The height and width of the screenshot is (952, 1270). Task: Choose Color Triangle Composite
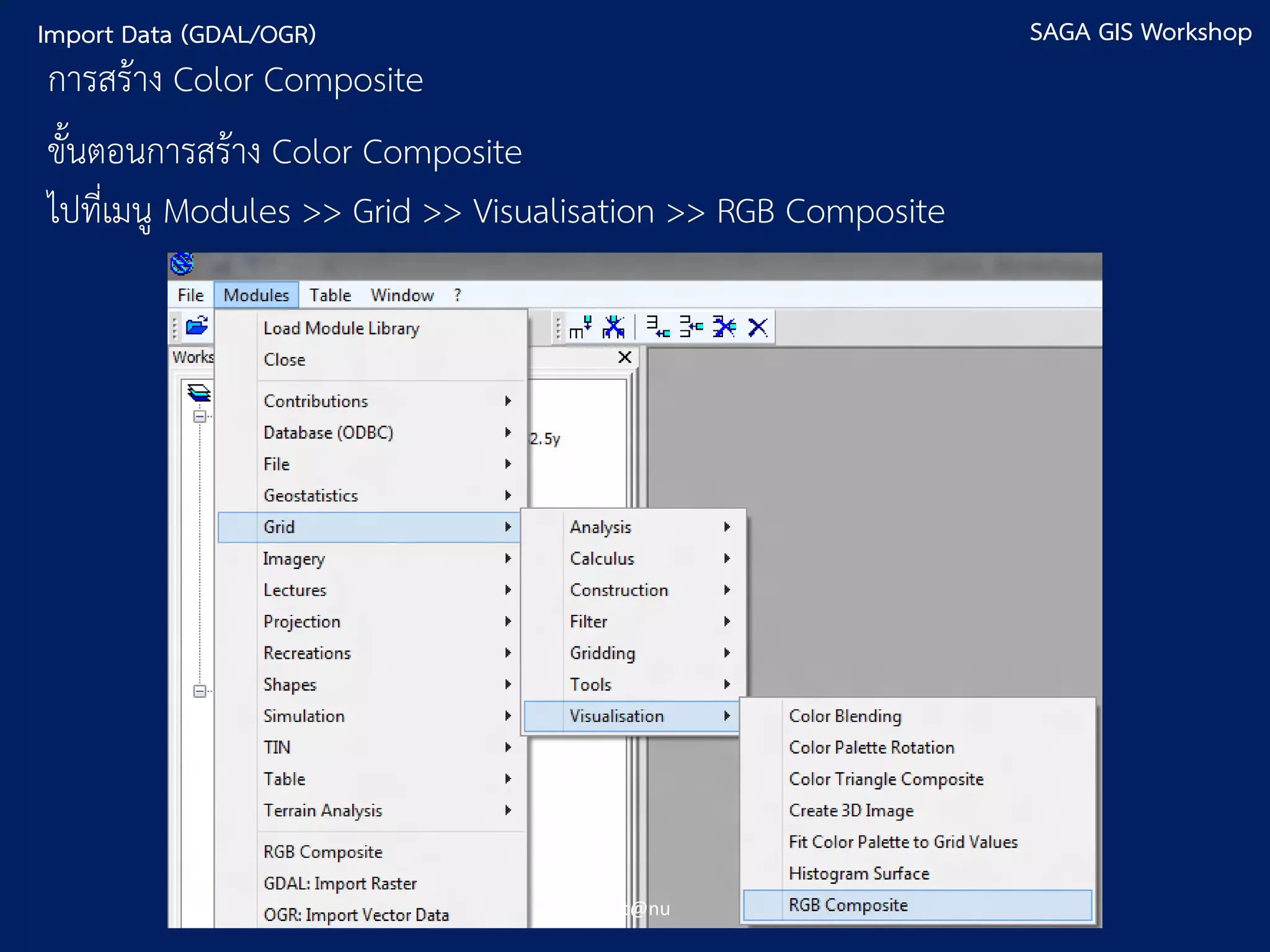point(918,779)
